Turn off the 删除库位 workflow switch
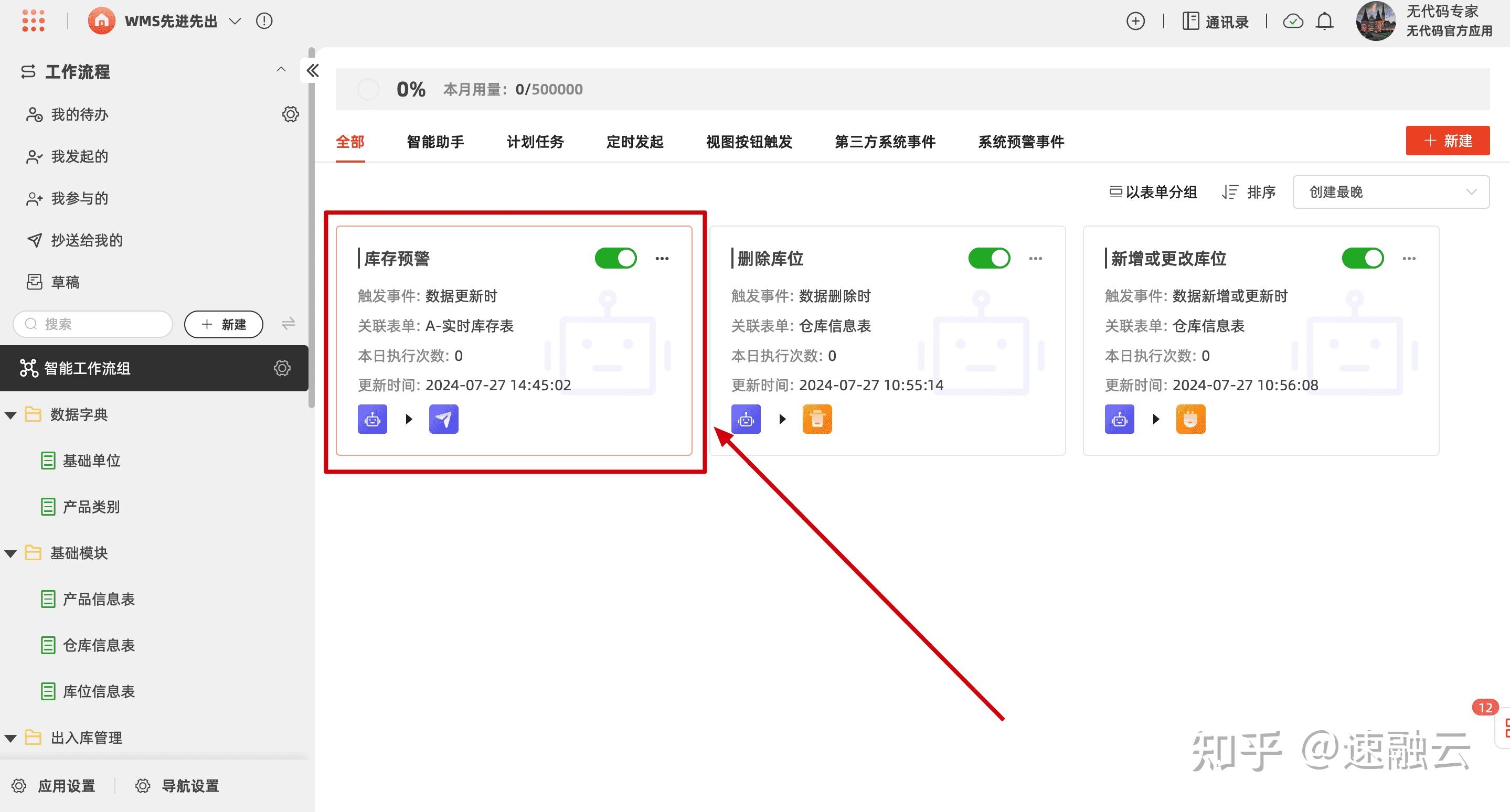The height and width of the screenshot is (812, 1510). pyautogui.click(x=990, y=258)
